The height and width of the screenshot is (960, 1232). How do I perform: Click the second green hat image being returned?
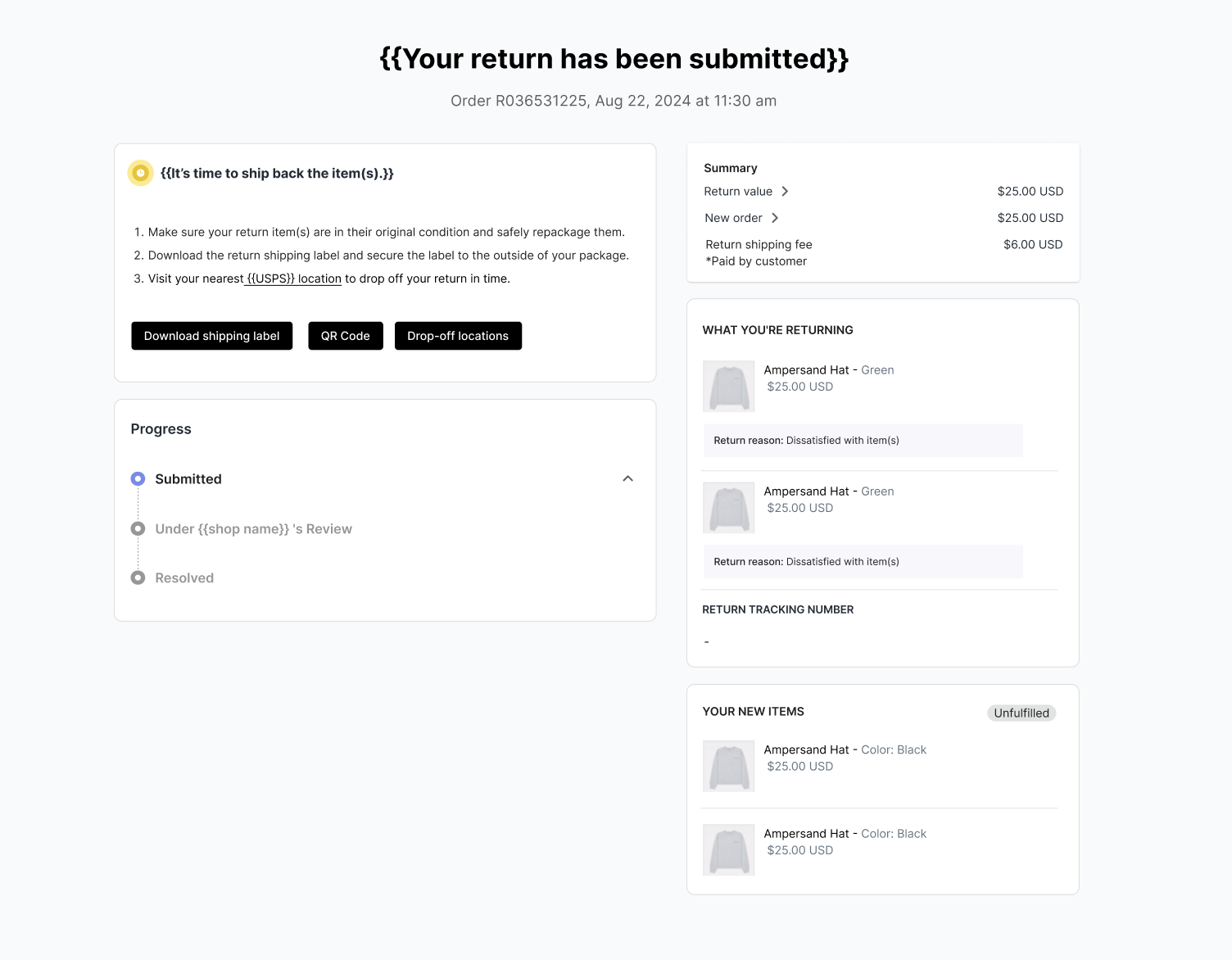pos(728,507)
